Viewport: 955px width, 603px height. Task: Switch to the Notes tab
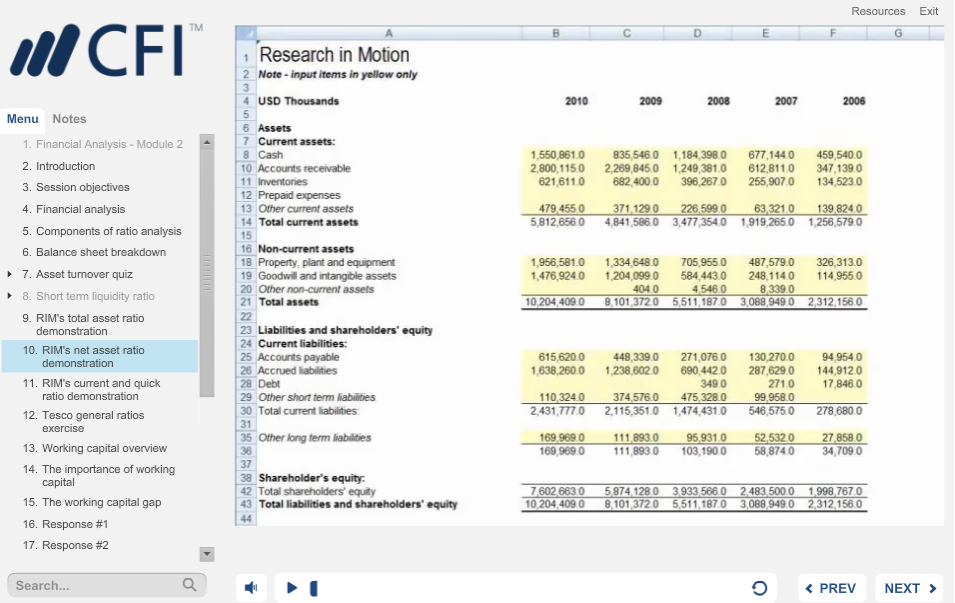click(x=69, y=119)
